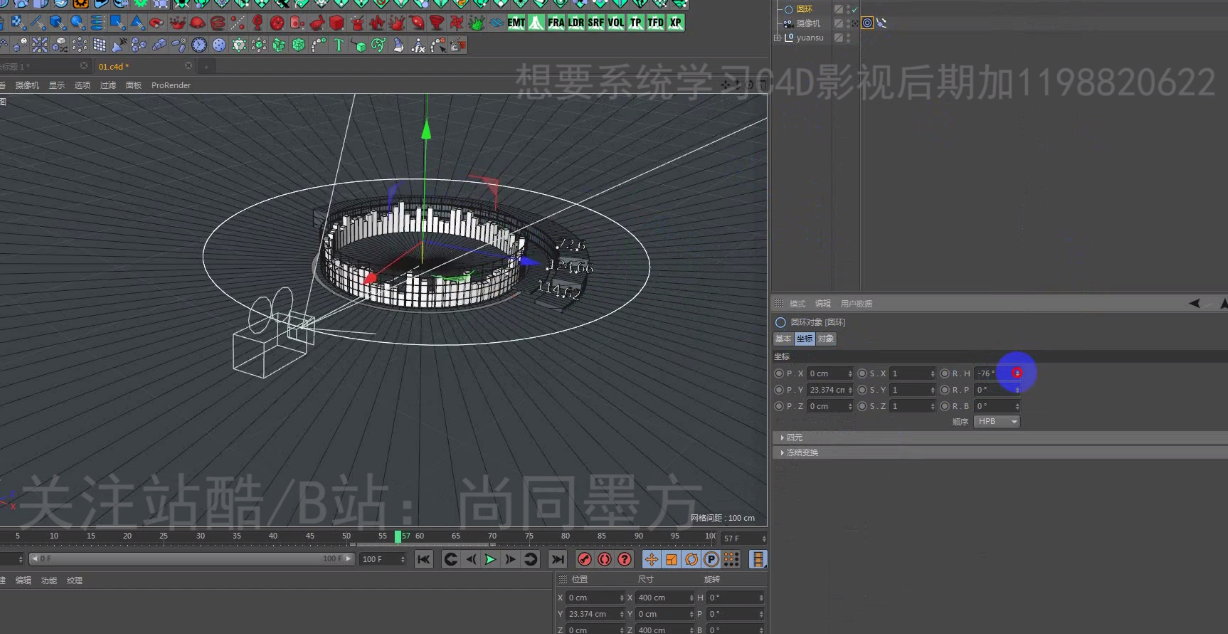Select the 01.c4d document tab
Viewport: 1228px width, 634px height.
(113, 66)
